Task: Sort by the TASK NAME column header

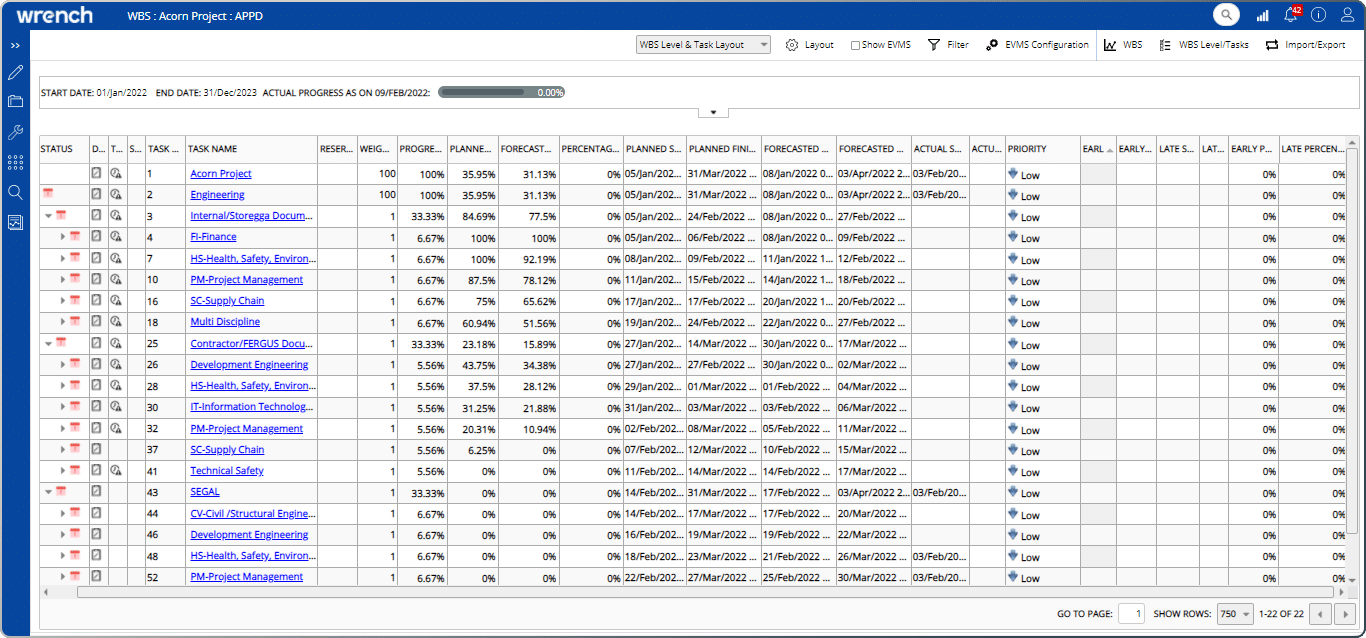Action: coord(251,149)
